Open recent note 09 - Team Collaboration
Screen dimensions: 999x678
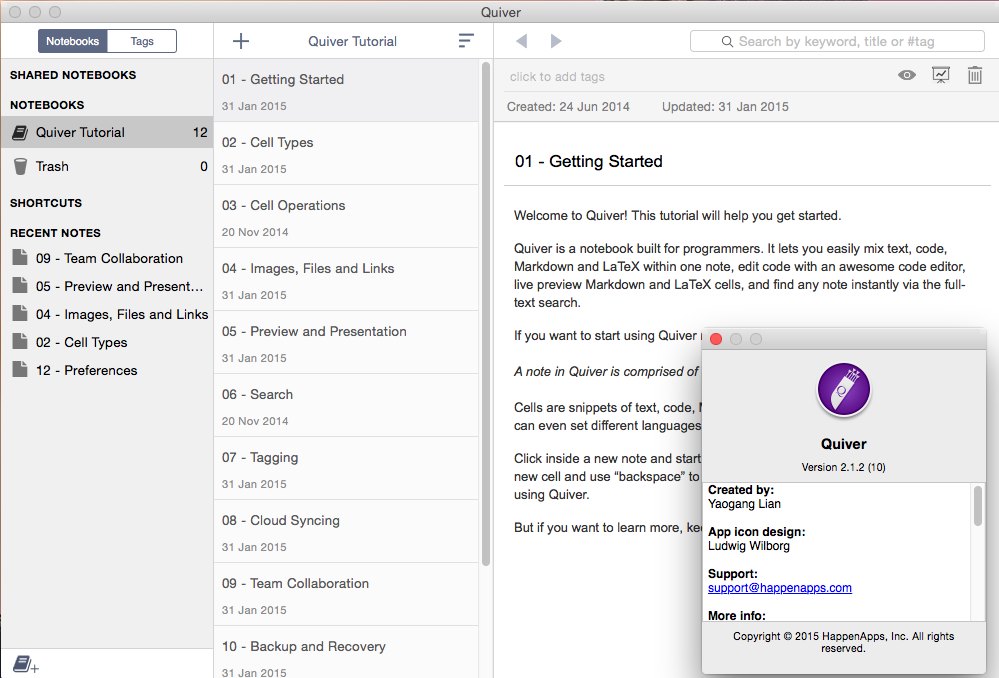point(107,258)
